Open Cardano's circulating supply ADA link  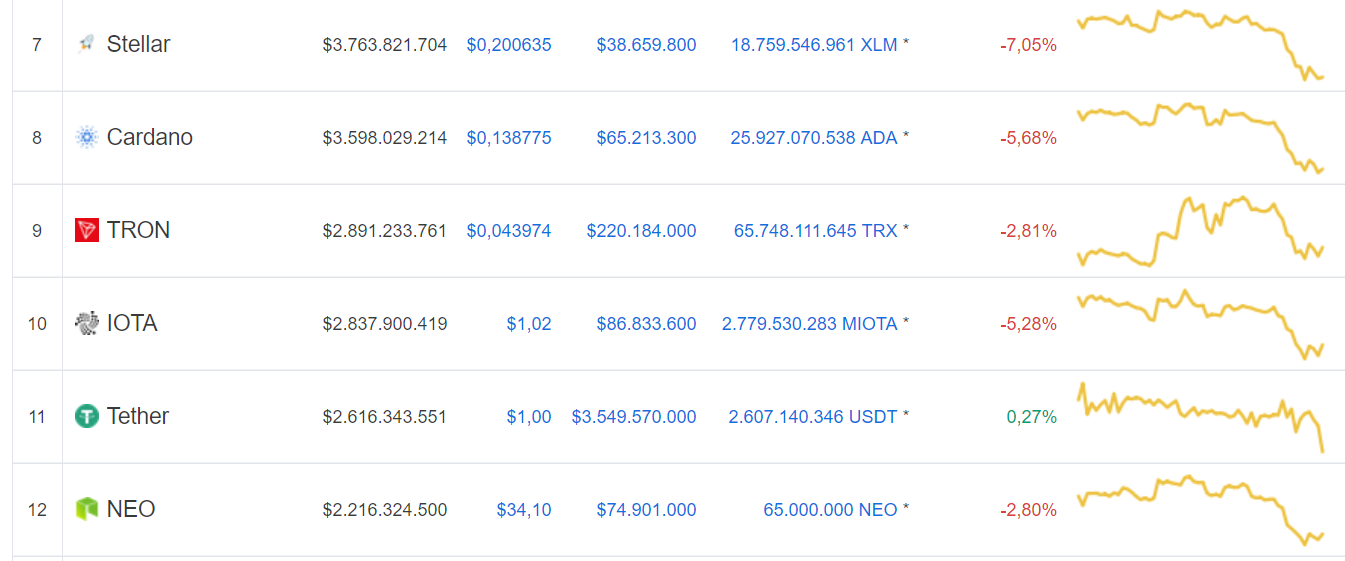coord(814,137)
